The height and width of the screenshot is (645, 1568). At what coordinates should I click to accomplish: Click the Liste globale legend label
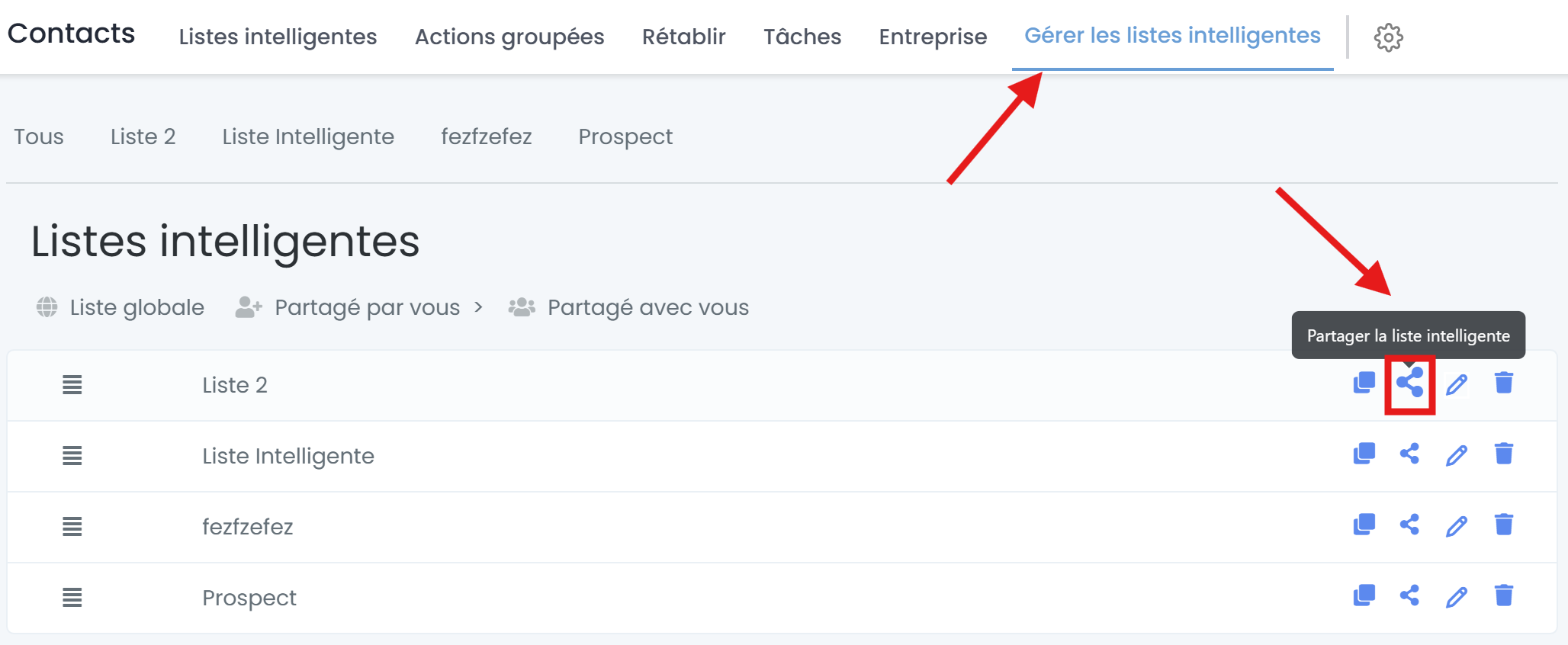point(137,307)
